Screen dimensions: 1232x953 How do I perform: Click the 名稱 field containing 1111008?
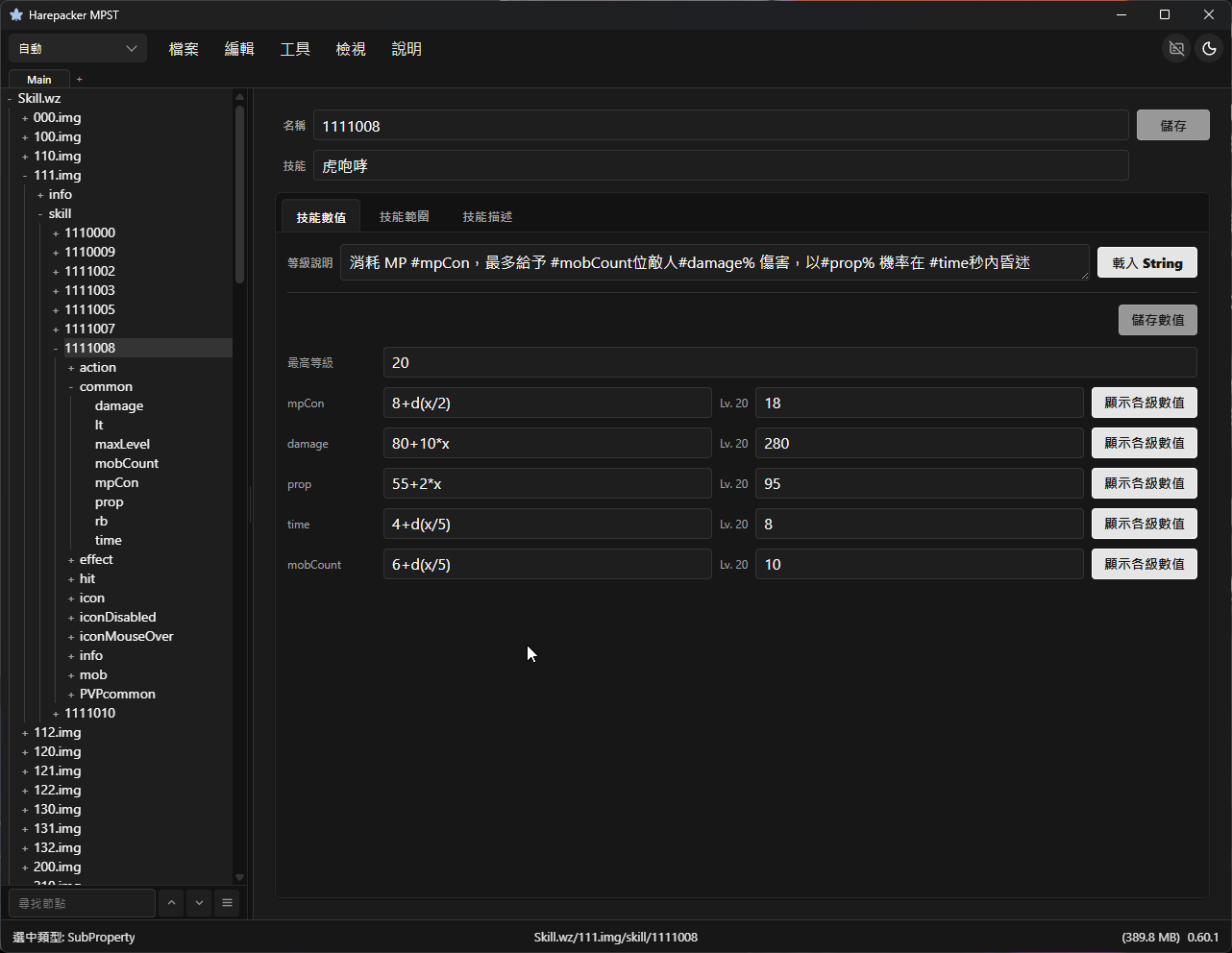click(x=721, y=126)
